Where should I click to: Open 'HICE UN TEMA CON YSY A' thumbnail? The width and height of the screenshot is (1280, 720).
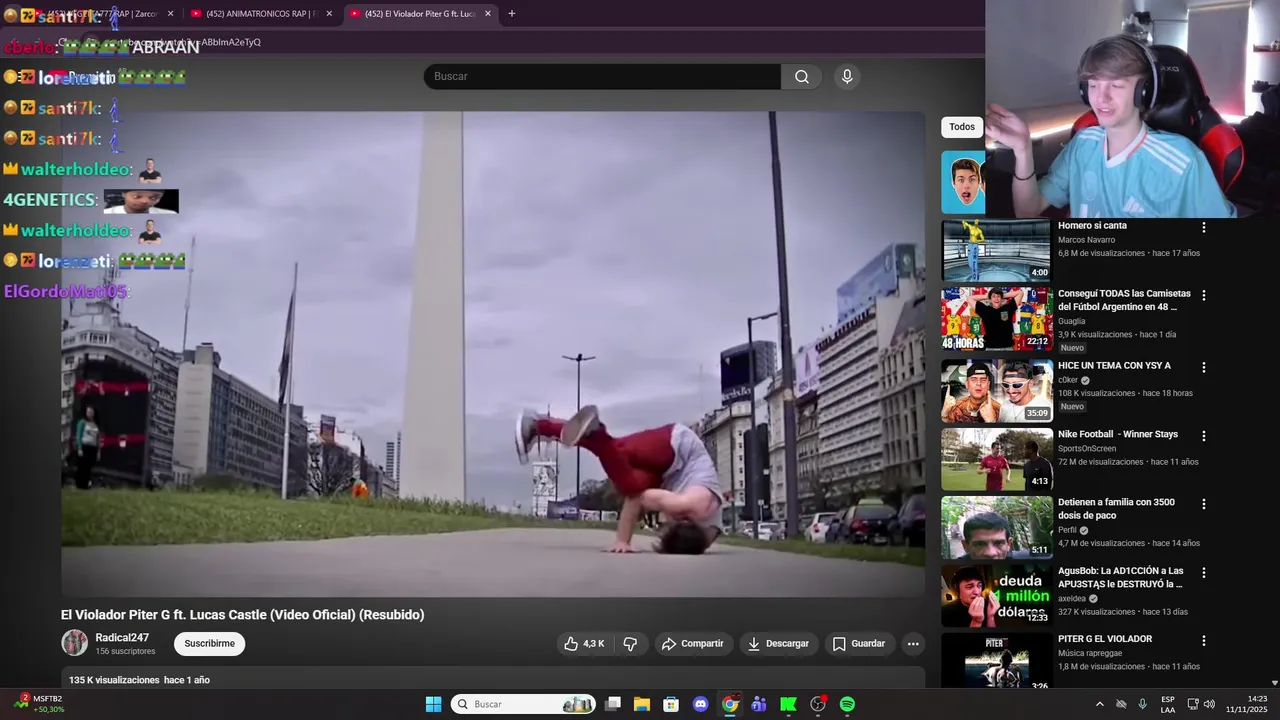[997, 391]
